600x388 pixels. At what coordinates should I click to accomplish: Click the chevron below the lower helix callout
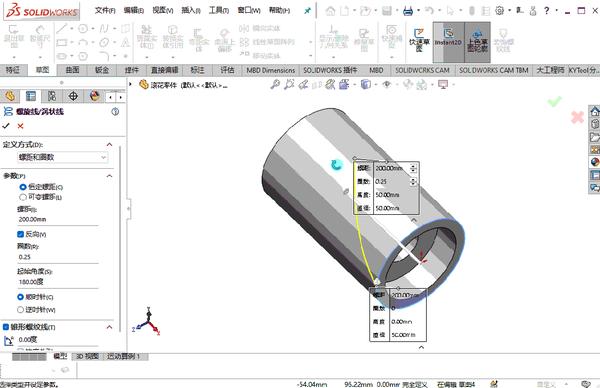point(421,347)
